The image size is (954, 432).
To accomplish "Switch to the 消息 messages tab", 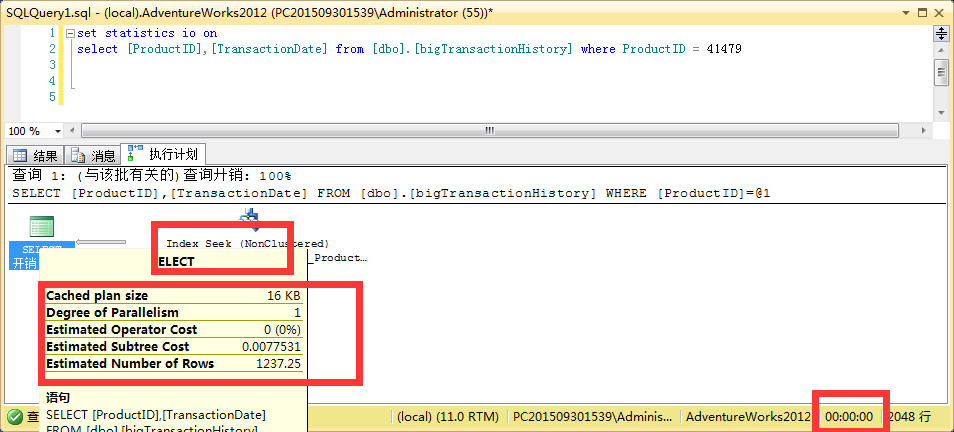I will [93, 155].
